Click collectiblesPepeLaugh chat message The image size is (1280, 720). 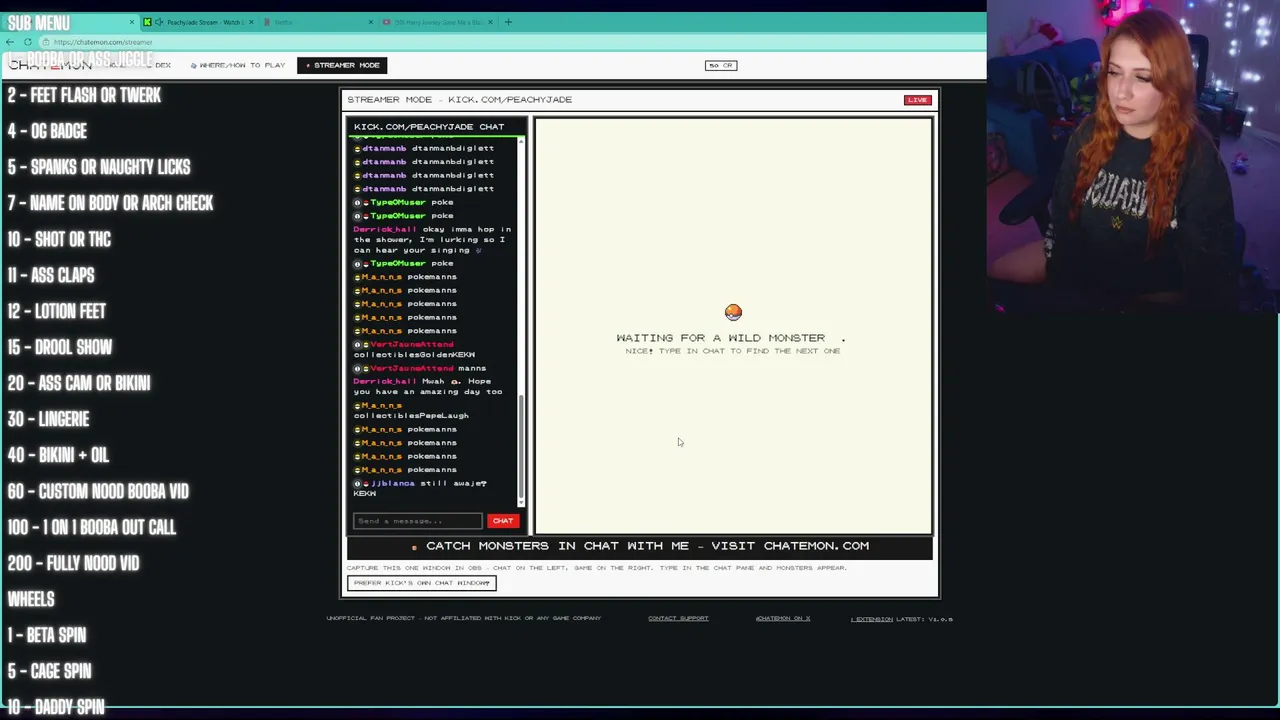[x=411, y=415]
